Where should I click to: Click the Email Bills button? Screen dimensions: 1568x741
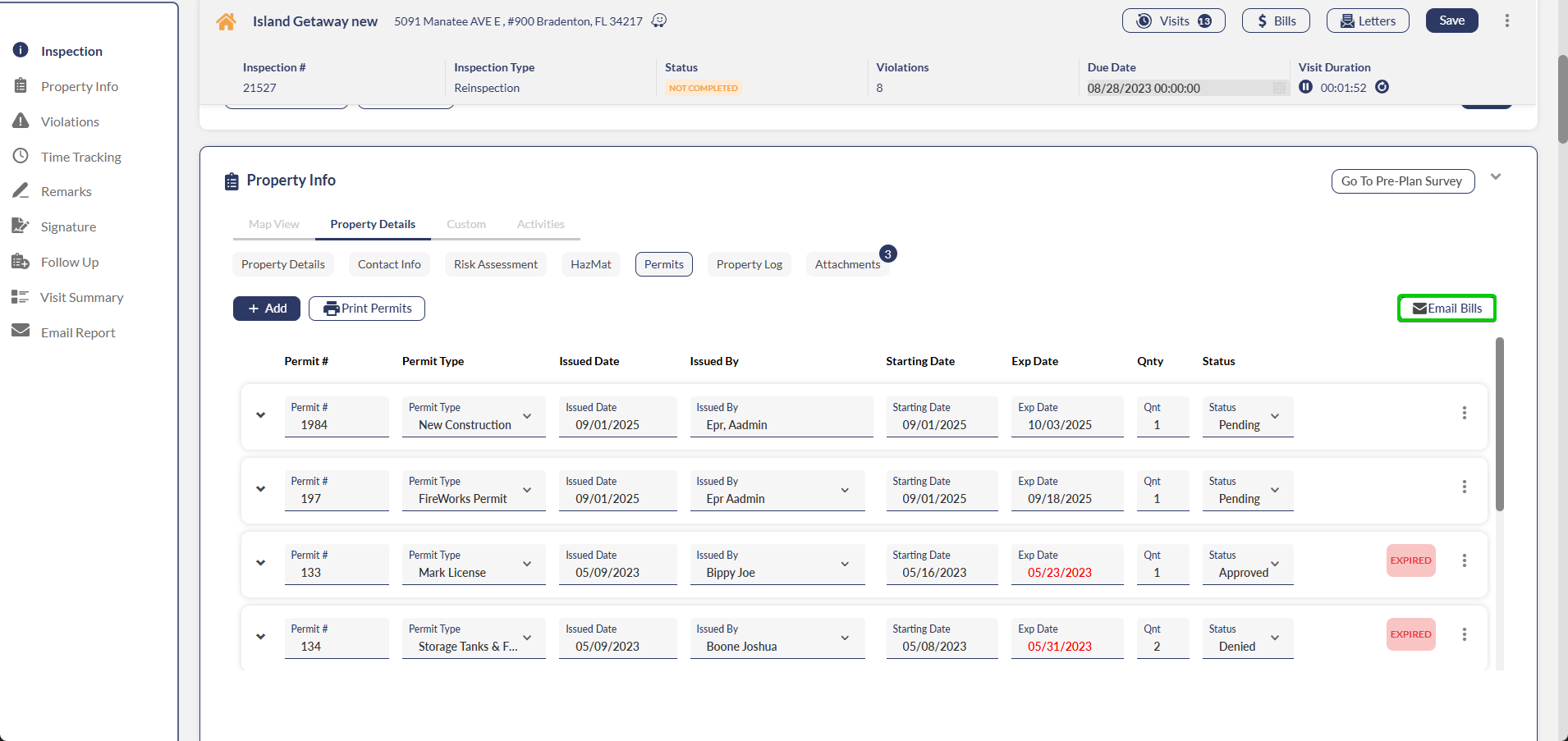1446,308
